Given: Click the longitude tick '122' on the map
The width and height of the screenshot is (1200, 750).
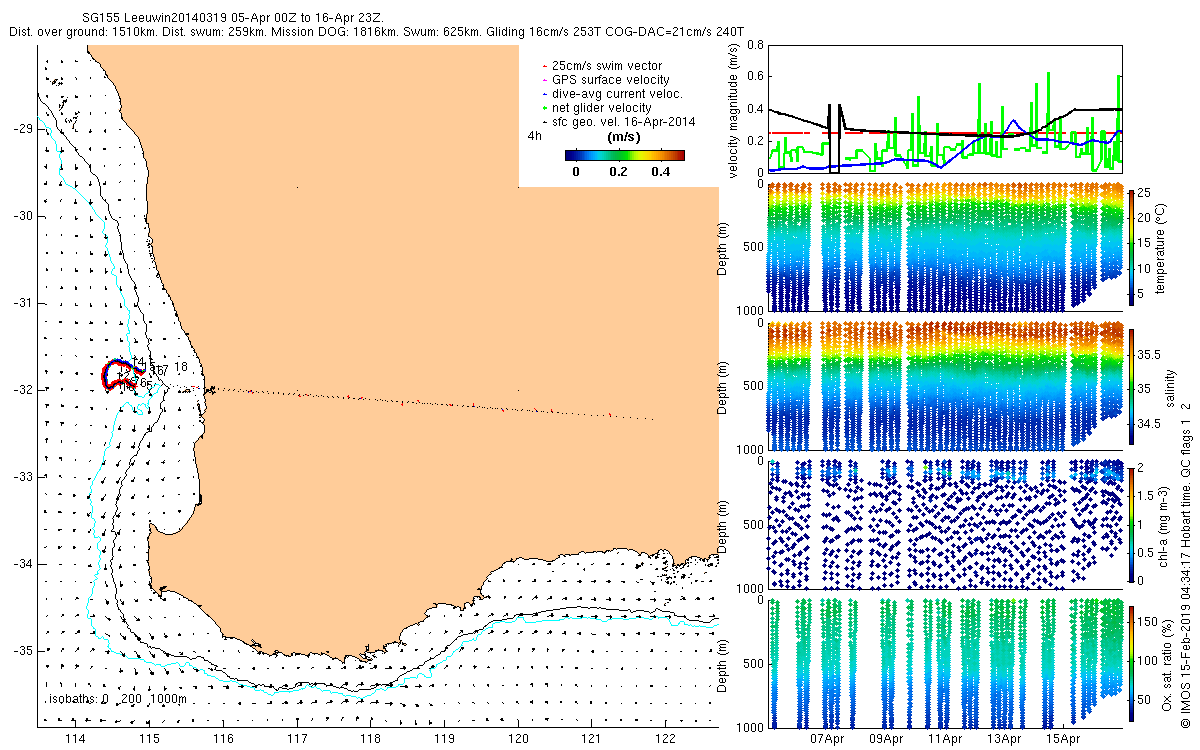Looking at the screenshot, I should 666,739.
